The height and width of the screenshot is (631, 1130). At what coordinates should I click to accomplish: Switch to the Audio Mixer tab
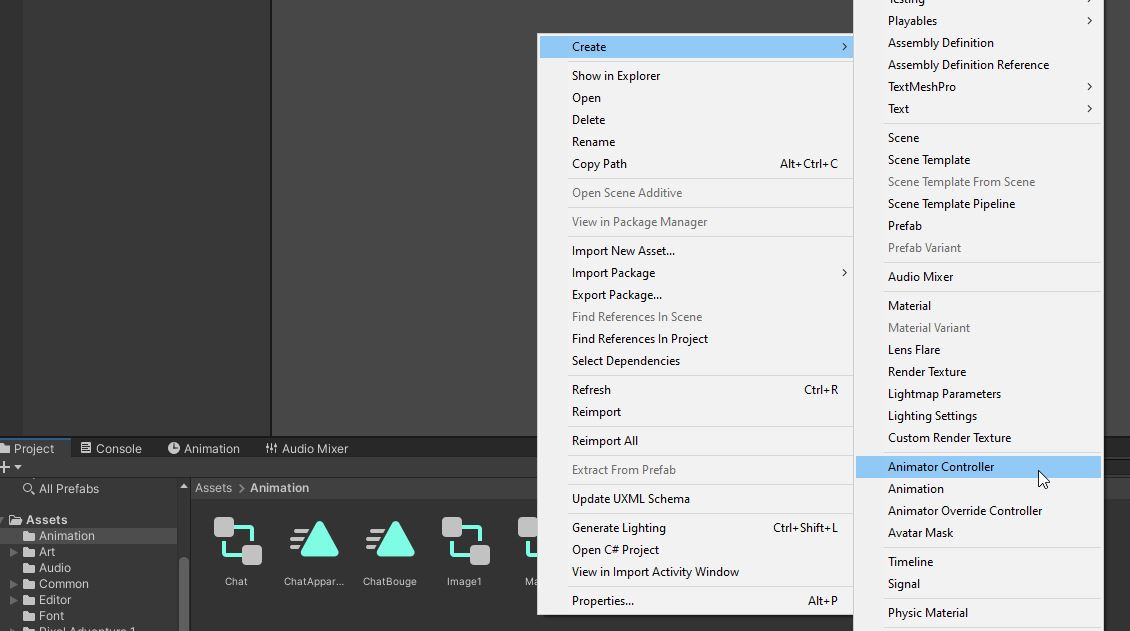pos(306,449)
